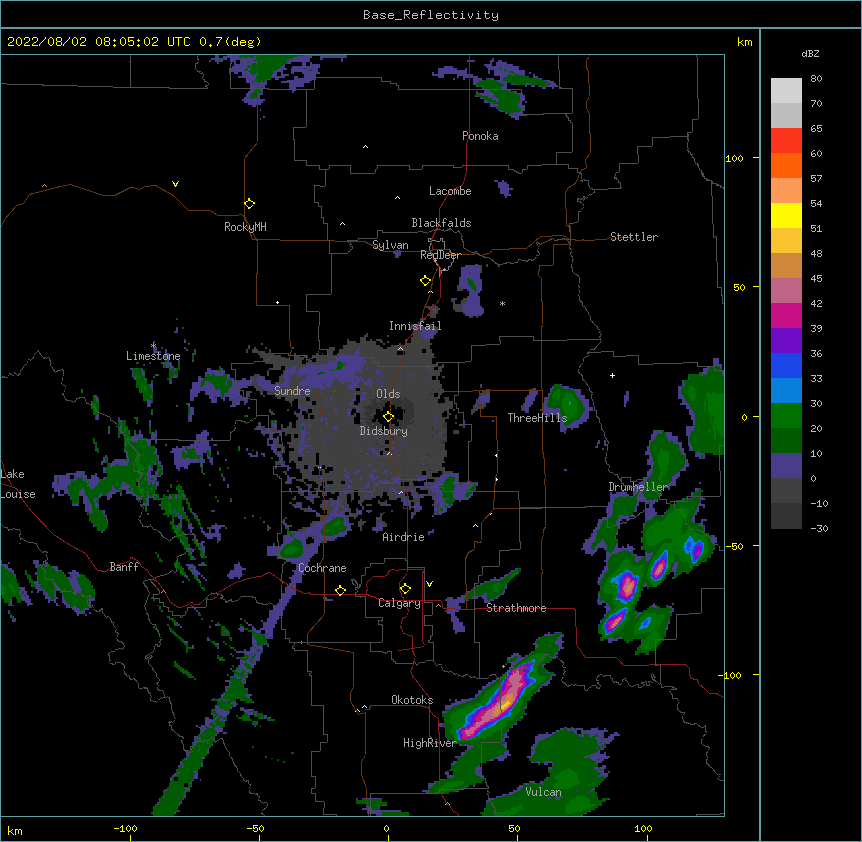Click the Strathmore town label
Screen dimensions: 862x842
pos(516,608)
